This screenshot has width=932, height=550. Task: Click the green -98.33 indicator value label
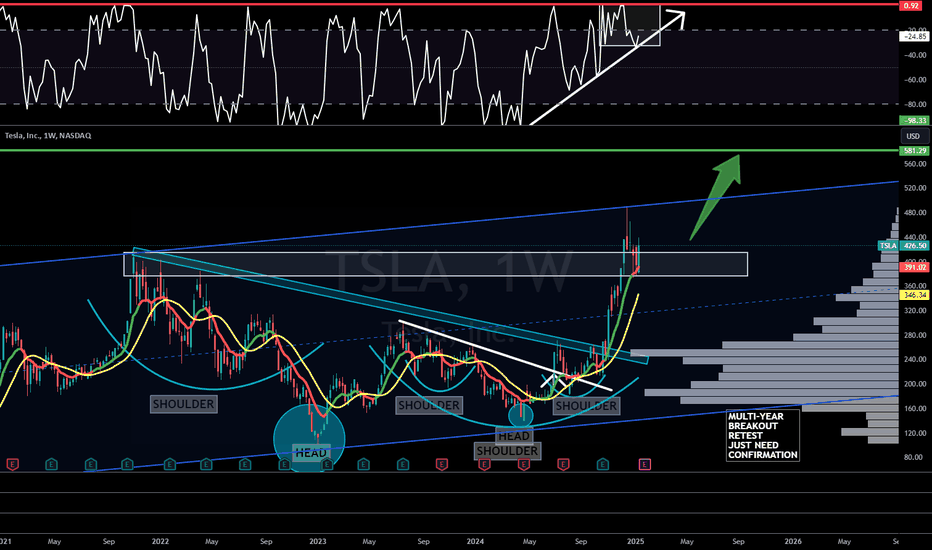[914, 120]
